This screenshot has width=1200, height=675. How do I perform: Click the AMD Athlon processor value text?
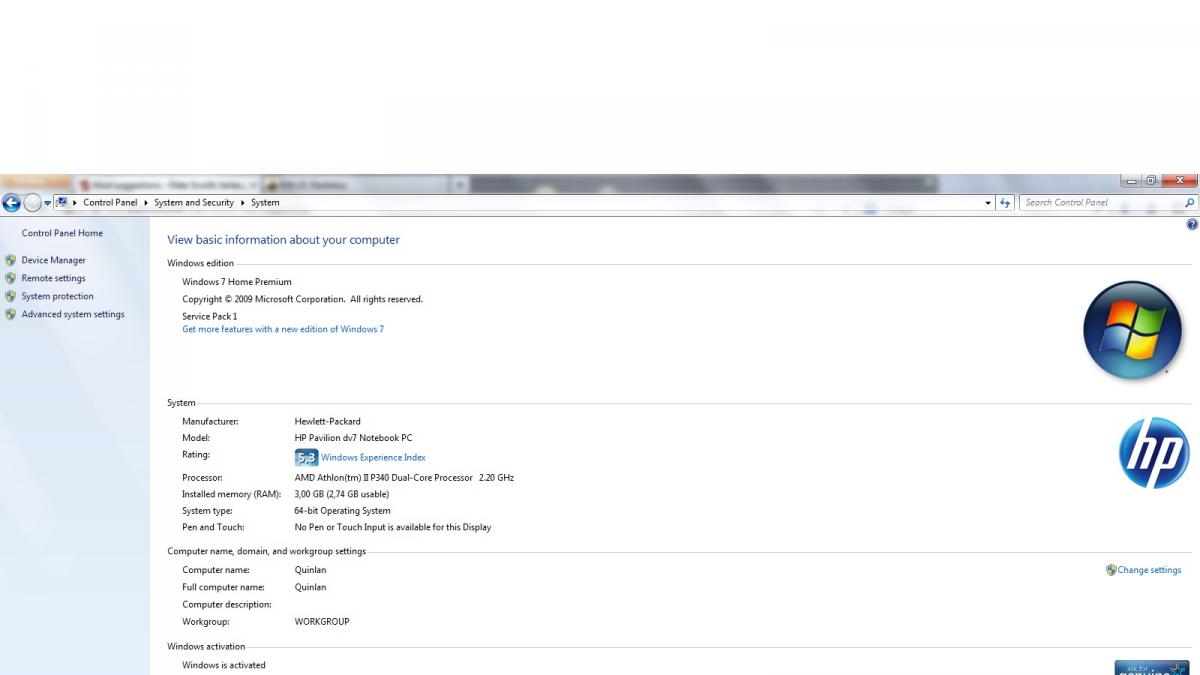[404, 478]
